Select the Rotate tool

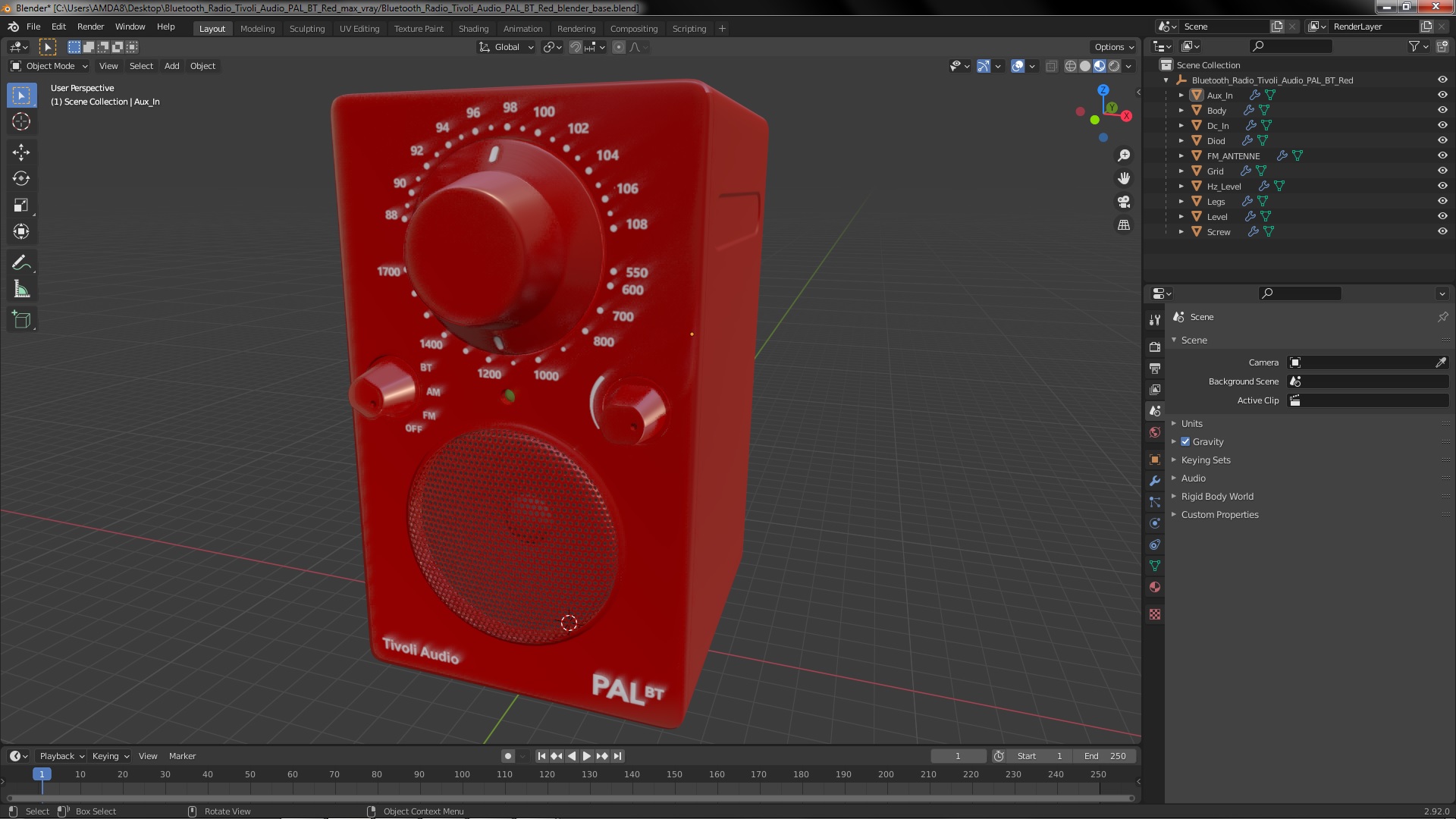[21, 179]
